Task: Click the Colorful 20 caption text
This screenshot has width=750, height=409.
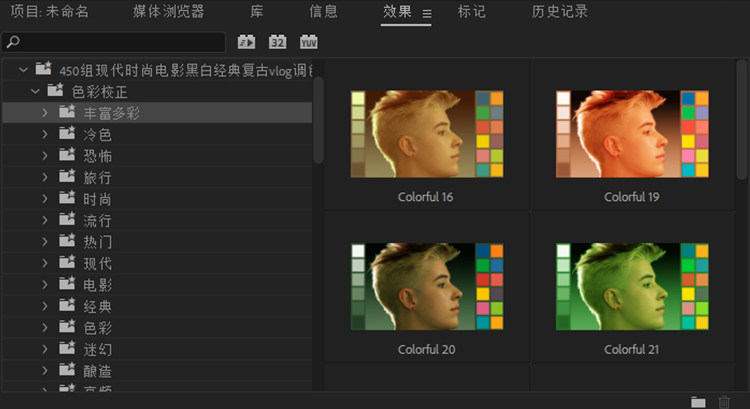Action: coord(426,350)
